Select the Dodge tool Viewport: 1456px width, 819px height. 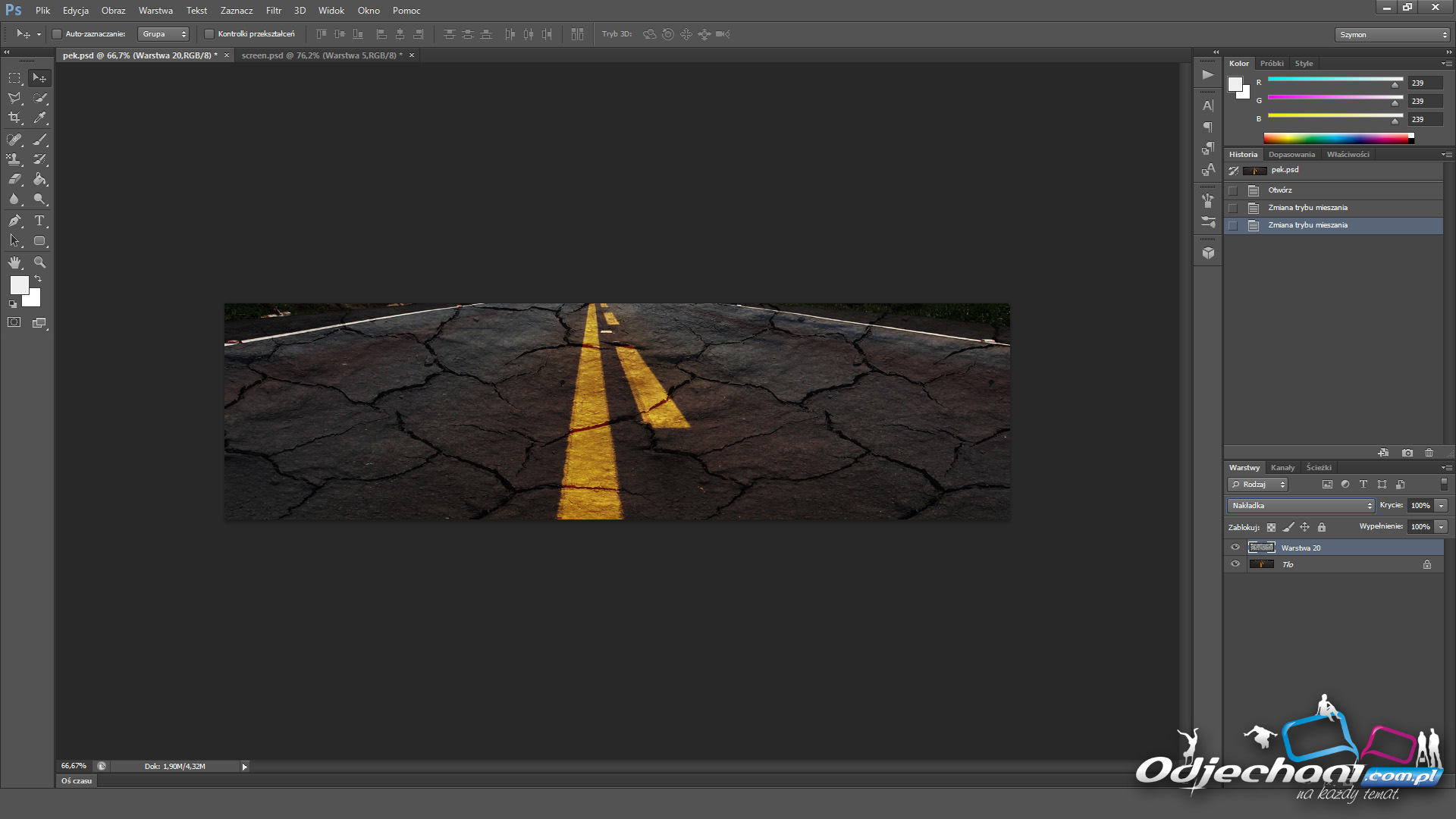[39, 199]
